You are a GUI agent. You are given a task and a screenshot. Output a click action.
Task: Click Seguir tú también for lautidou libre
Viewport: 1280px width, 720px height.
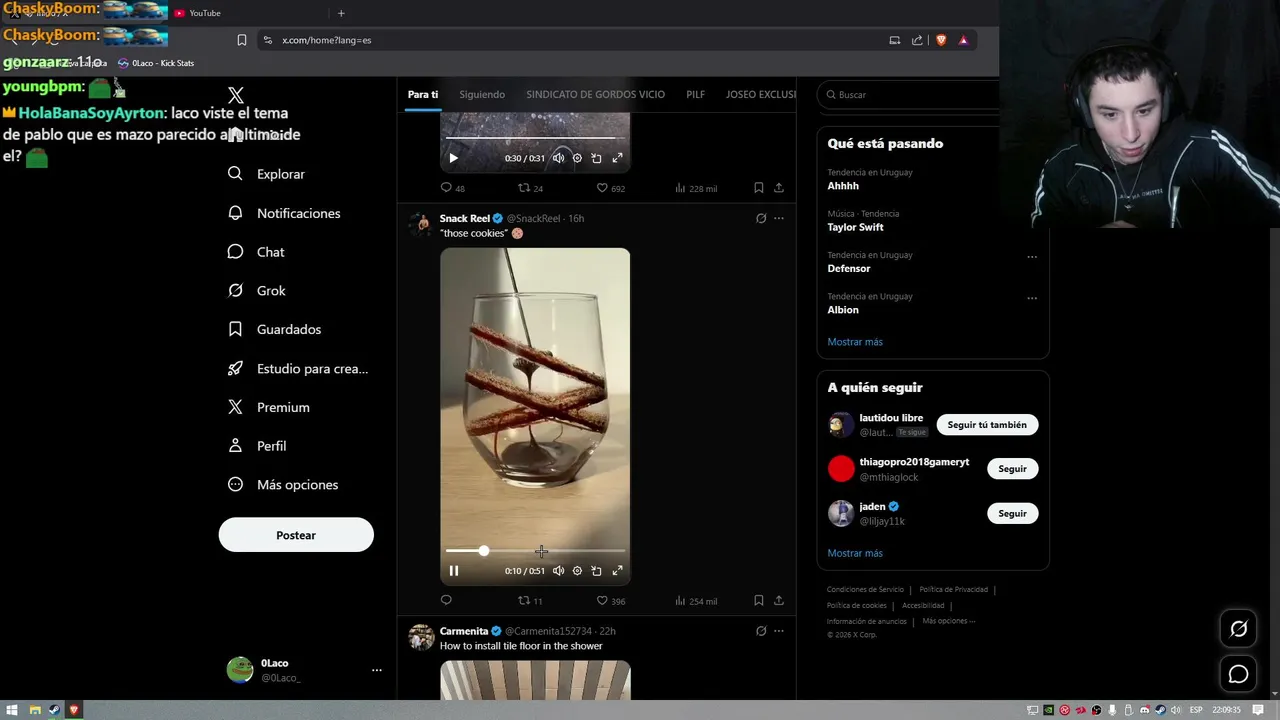987,425
